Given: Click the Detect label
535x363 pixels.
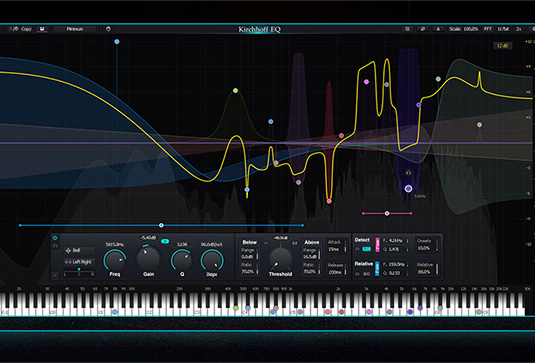Looking at the screenshot, I should tap(362, 240).
